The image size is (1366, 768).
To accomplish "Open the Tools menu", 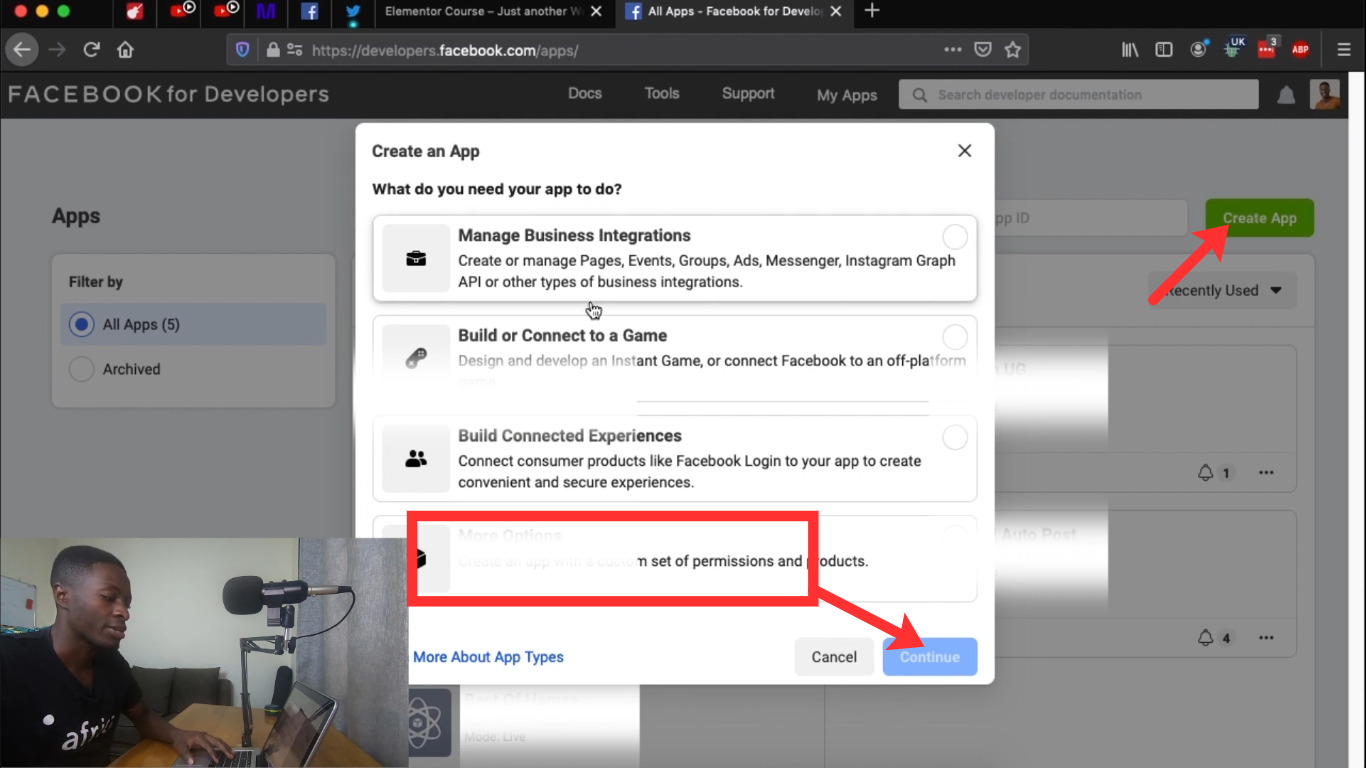I will tap(662, 93).
